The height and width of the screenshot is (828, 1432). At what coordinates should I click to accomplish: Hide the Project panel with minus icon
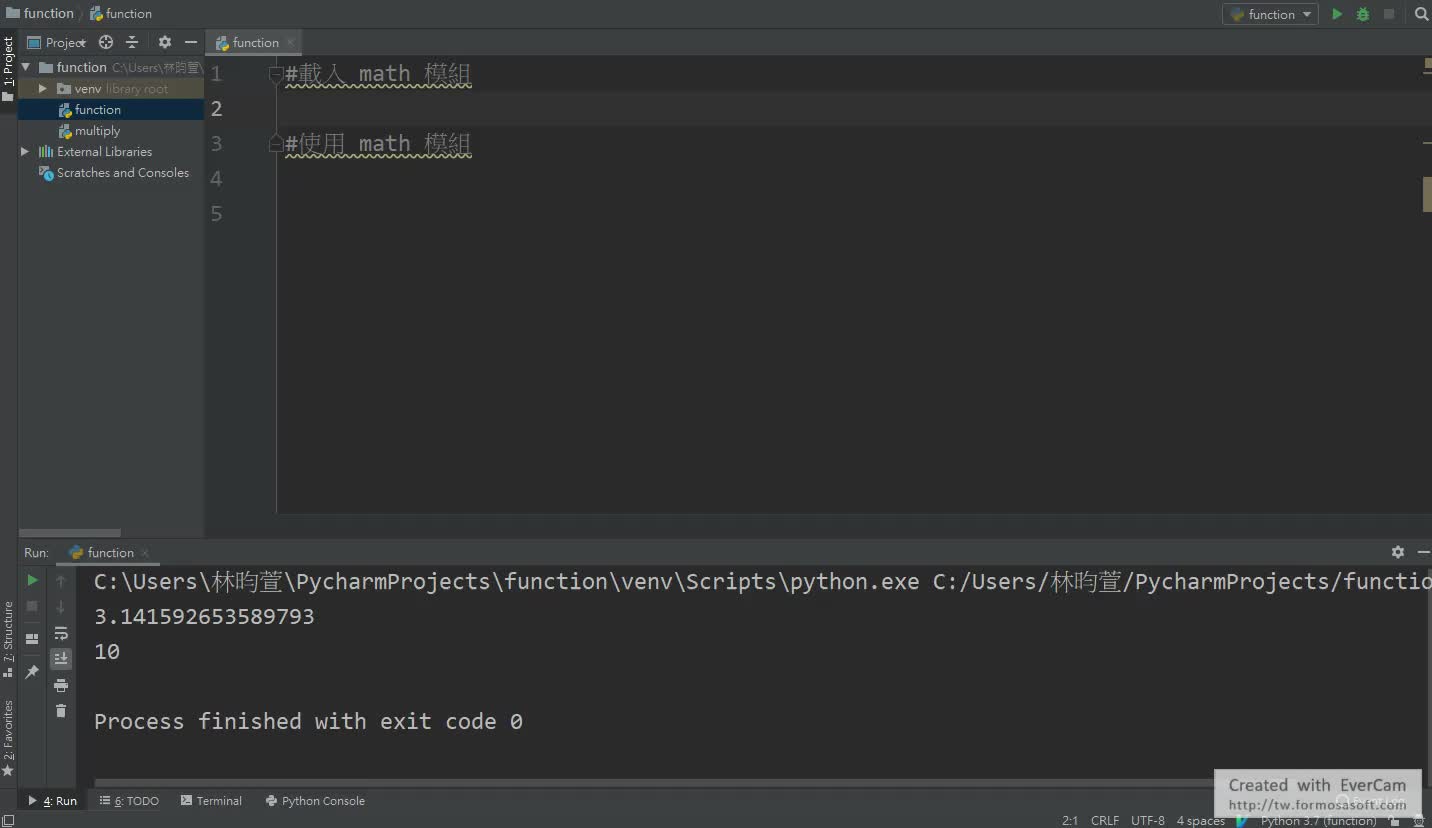(191, 42)
